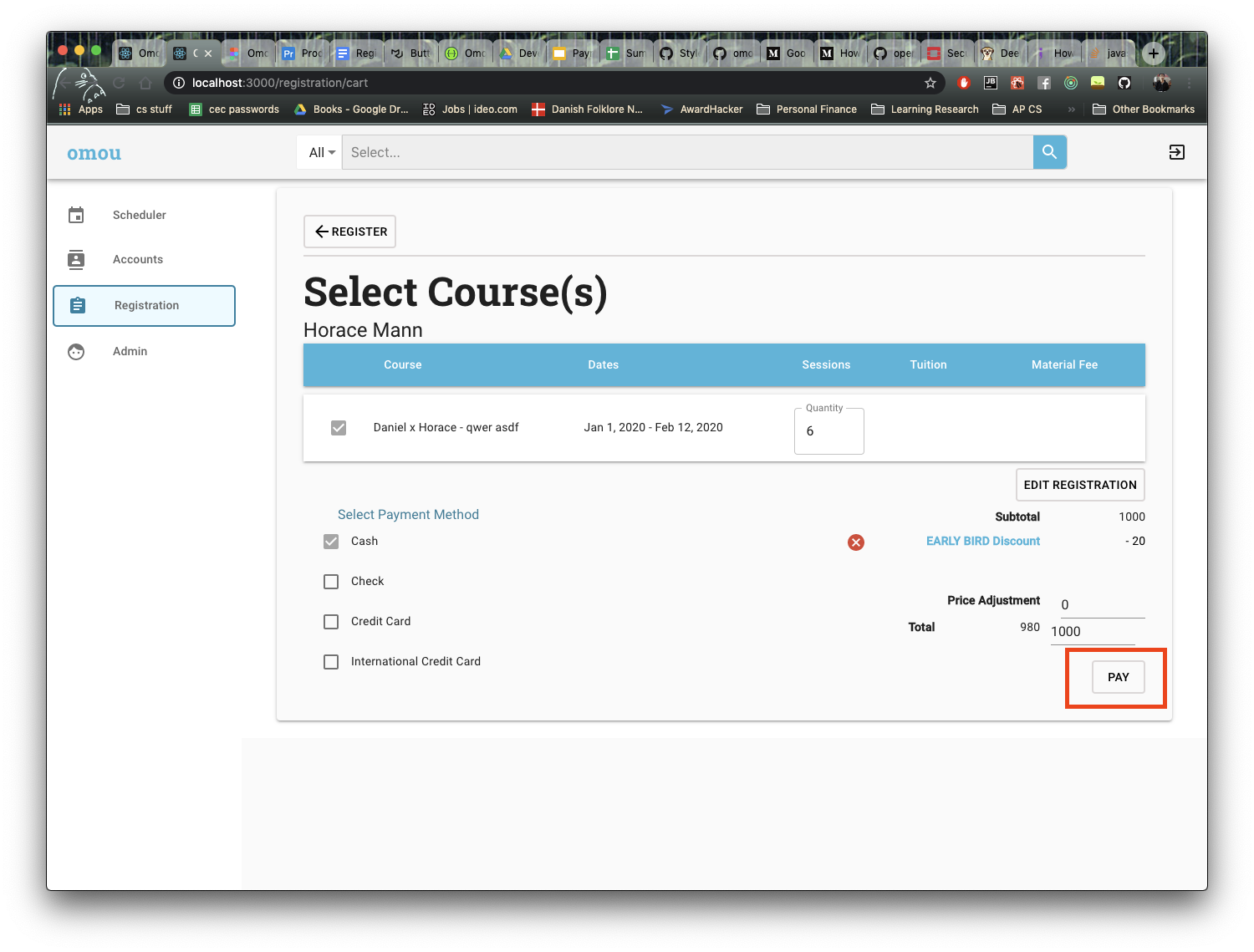This screenshot has width=1254, height=952.
Task: Open the Learning Research bookmarks folder
Action: [x=925, y=109]
